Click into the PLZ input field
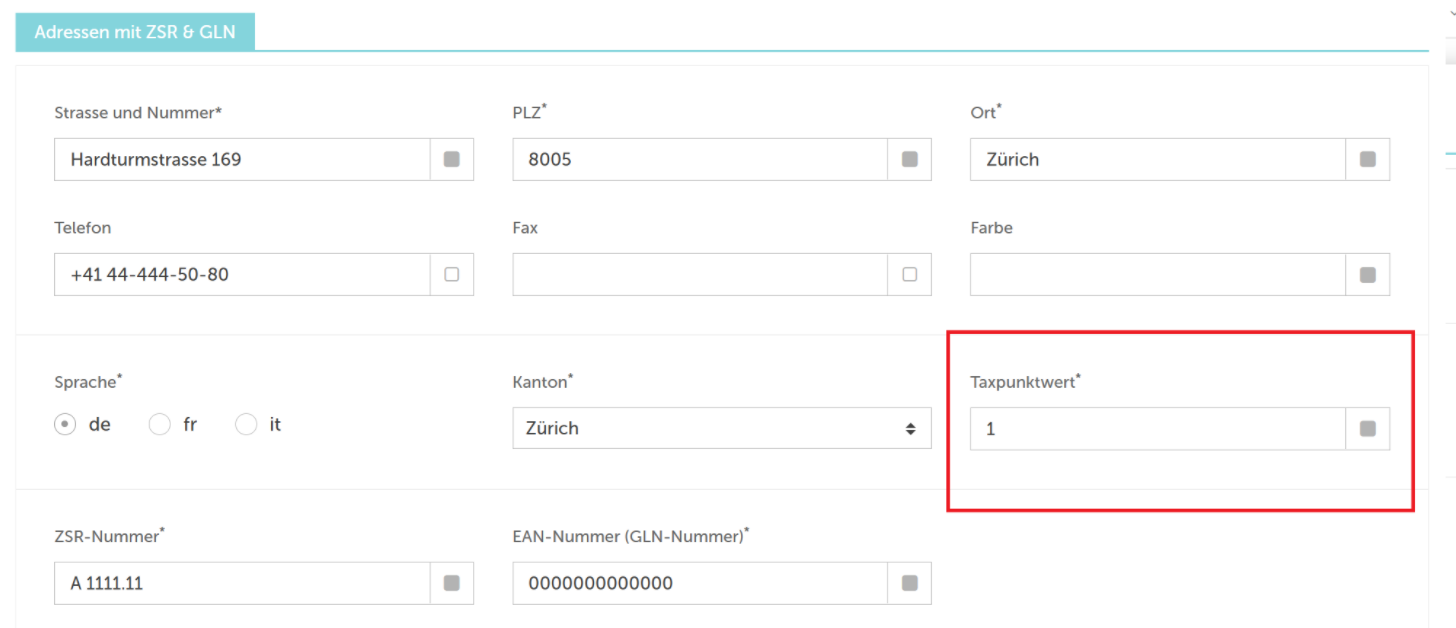Screen dimensions: 1456x628 point(700,159)
